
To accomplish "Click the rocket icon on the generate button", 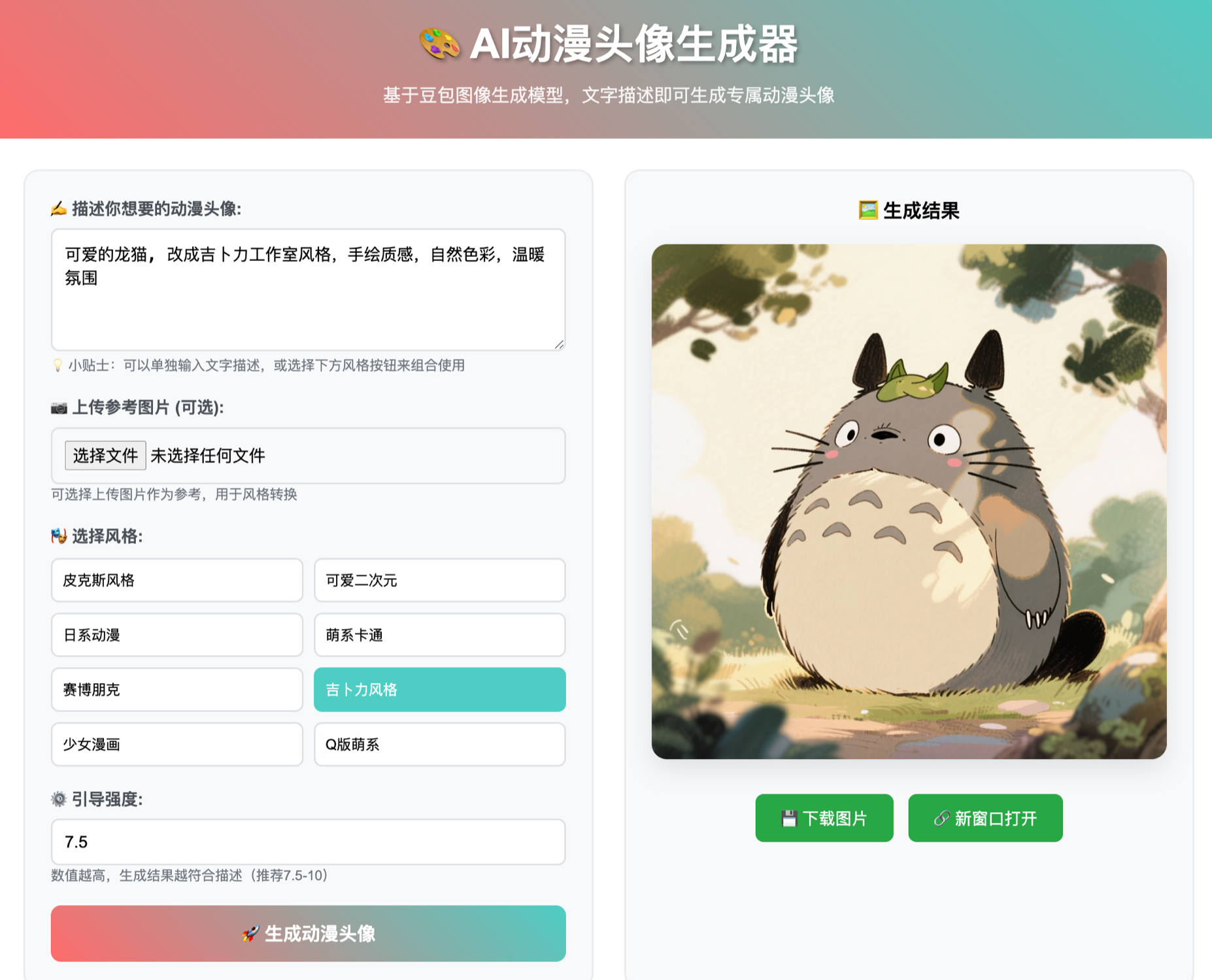I will tap(250, 934).
